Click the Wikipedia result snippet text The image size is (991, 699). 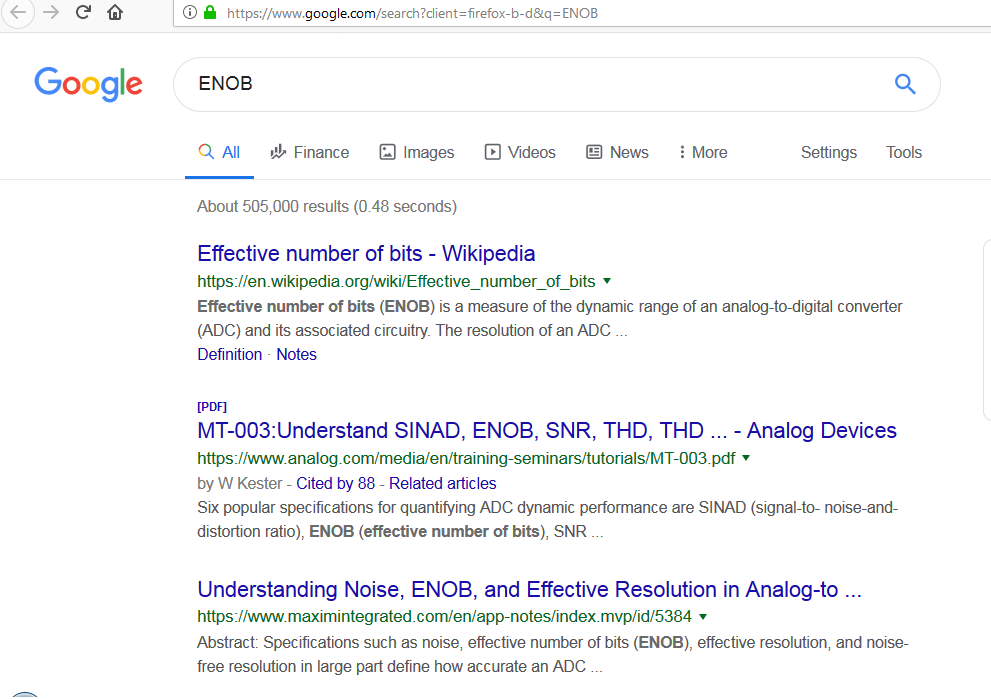point(550,319)
